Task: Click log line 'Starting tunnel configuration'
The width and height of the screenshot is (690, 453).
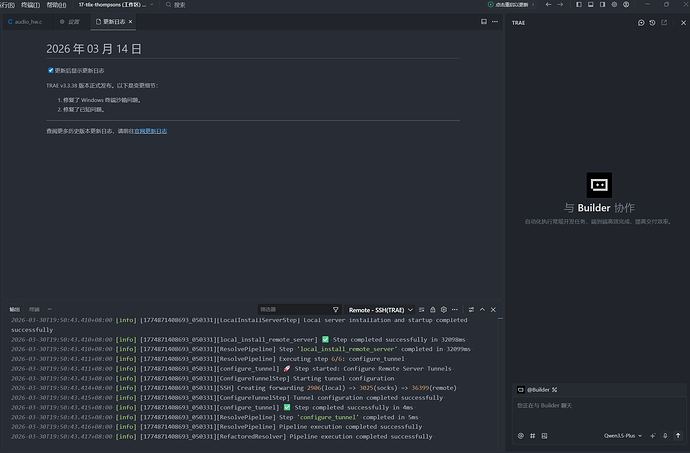Action: [203, 378]
